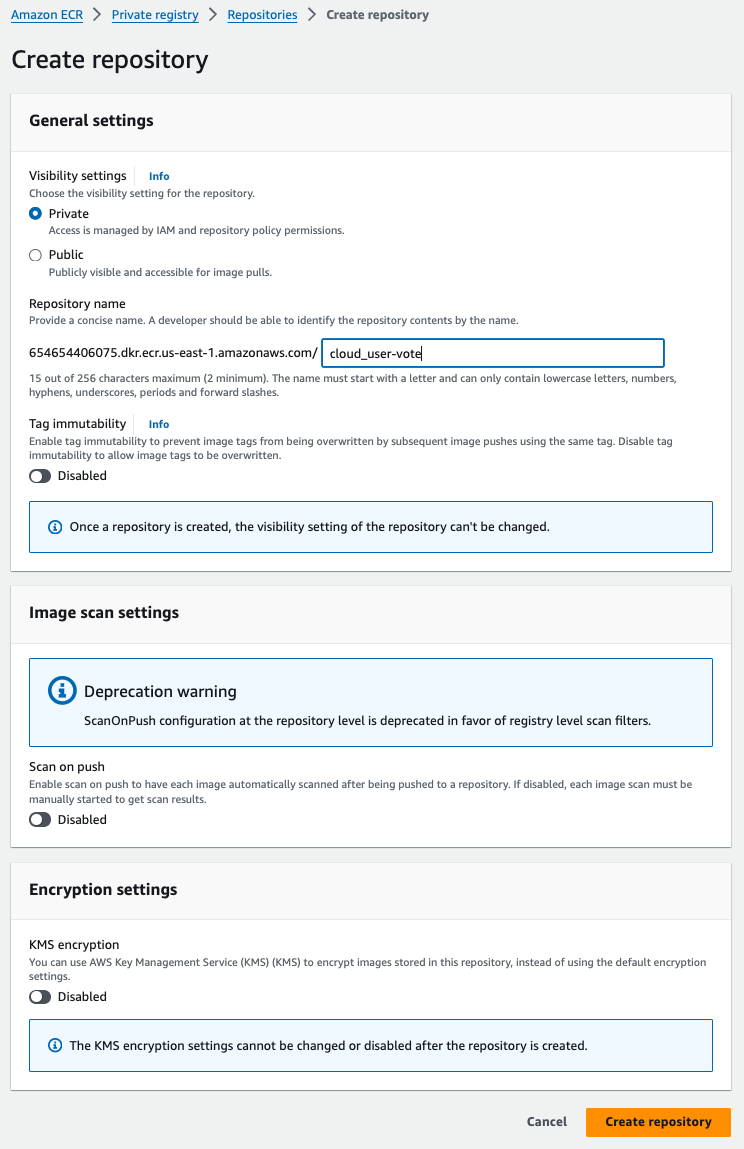Open Info link next to Visibility settings
The width and height of the screenshot is (744, 1149).
pyautogui.click(x=159, y=176)
